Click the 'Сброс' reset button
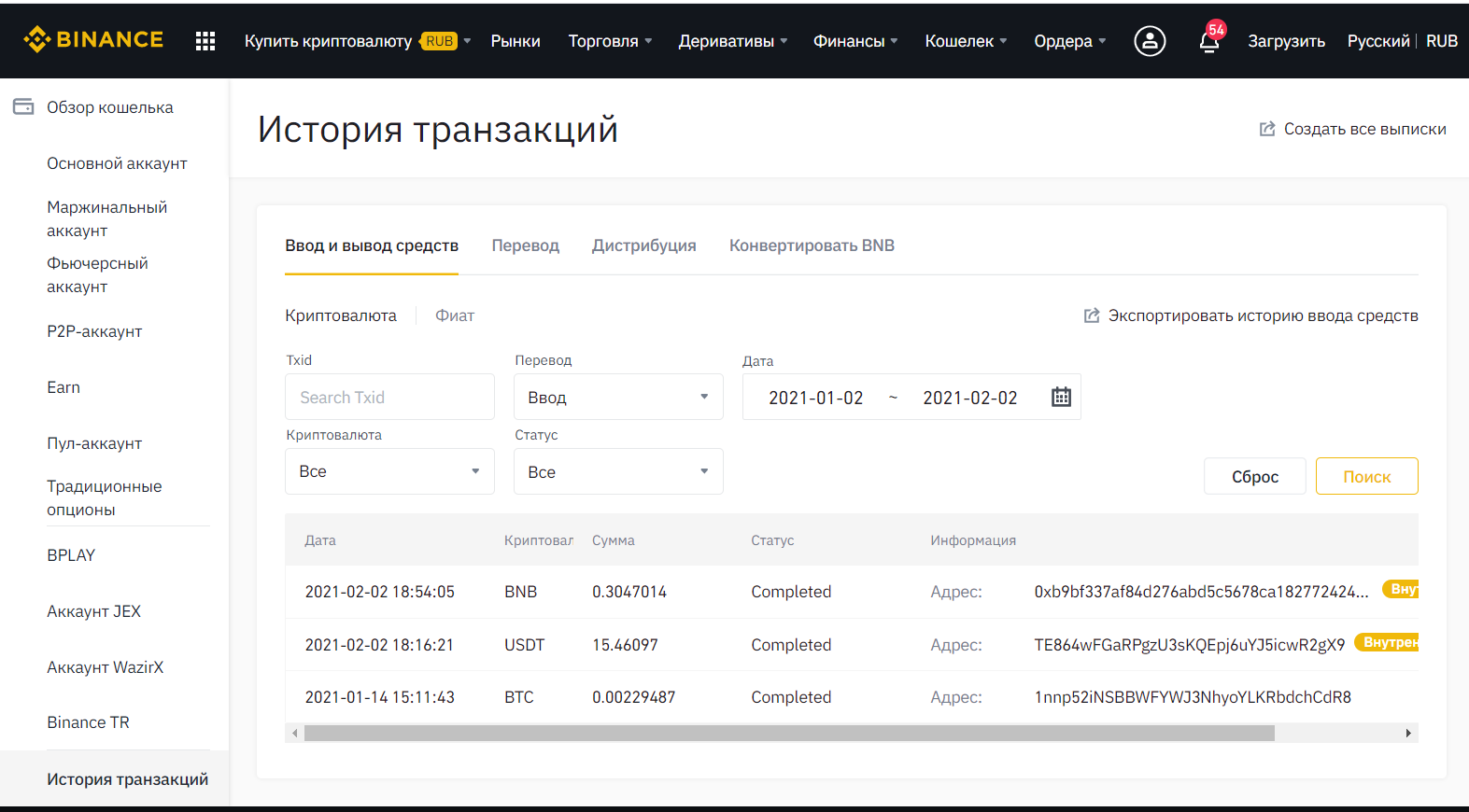1469x812 pixels. pyautogui.click(x=1255, y=476)
